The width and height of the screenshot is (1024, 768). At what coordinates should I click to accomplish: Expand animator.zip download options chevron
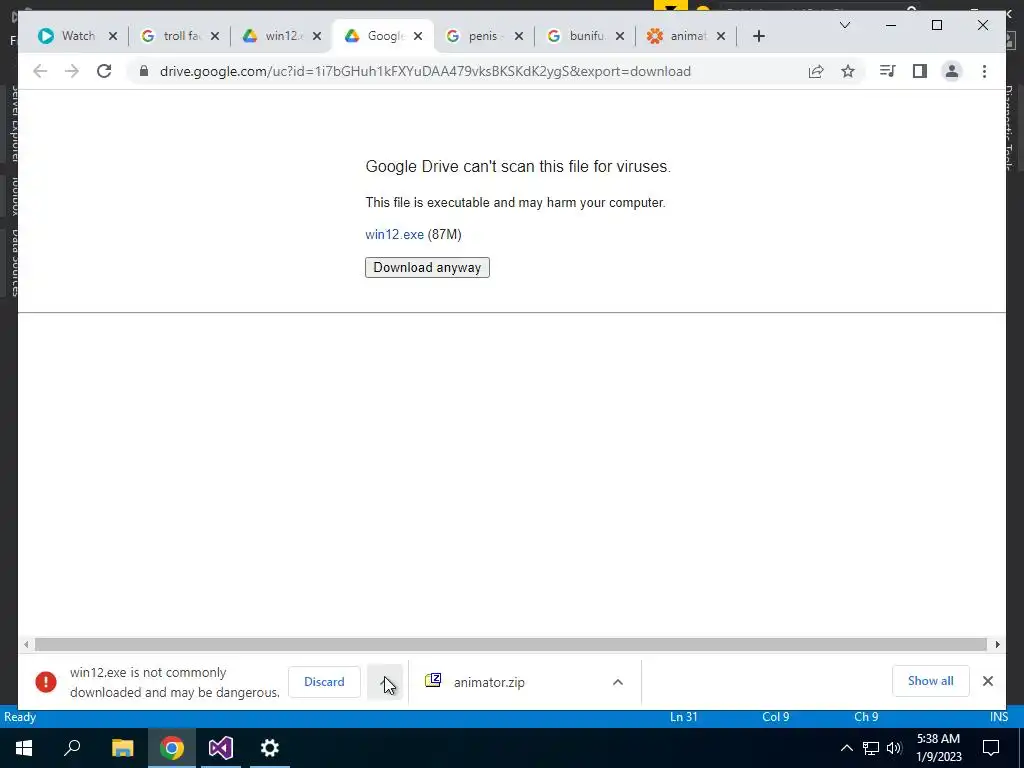tap(618, 682)
